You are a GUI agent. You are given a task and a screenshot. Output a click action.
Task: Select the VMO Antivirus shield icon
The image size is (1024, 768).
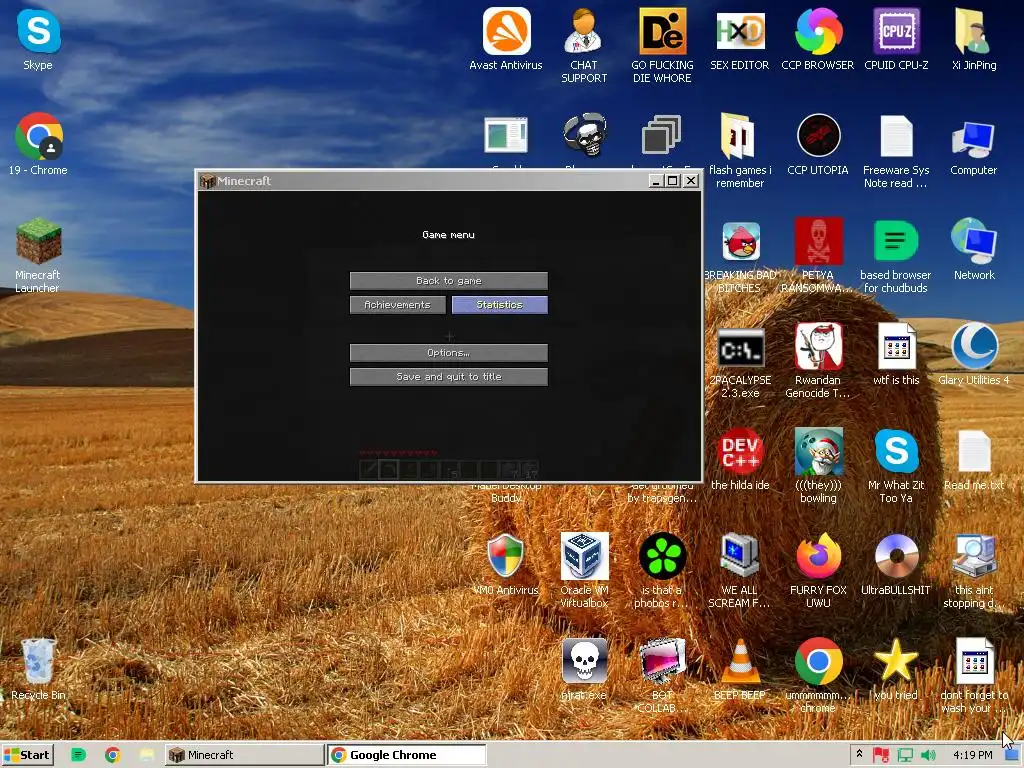tap(505, 564)
